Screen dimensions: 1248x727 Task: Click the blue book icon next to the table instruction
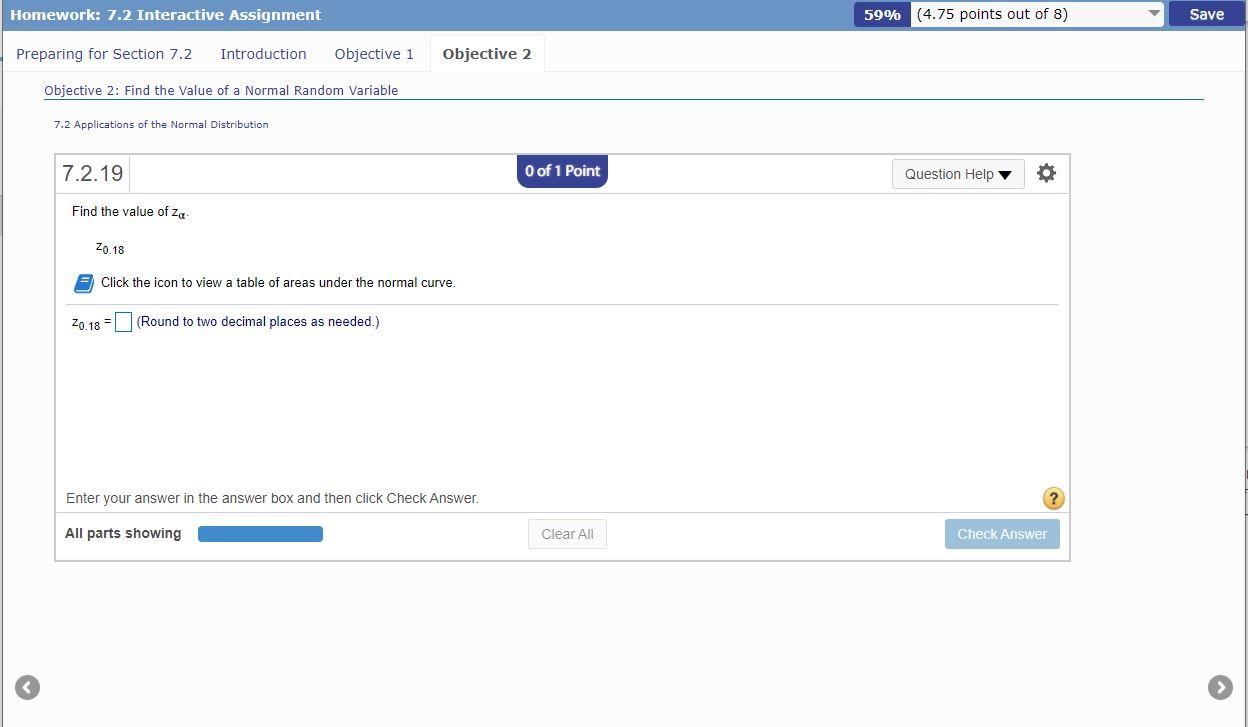[x=83, y=282]
